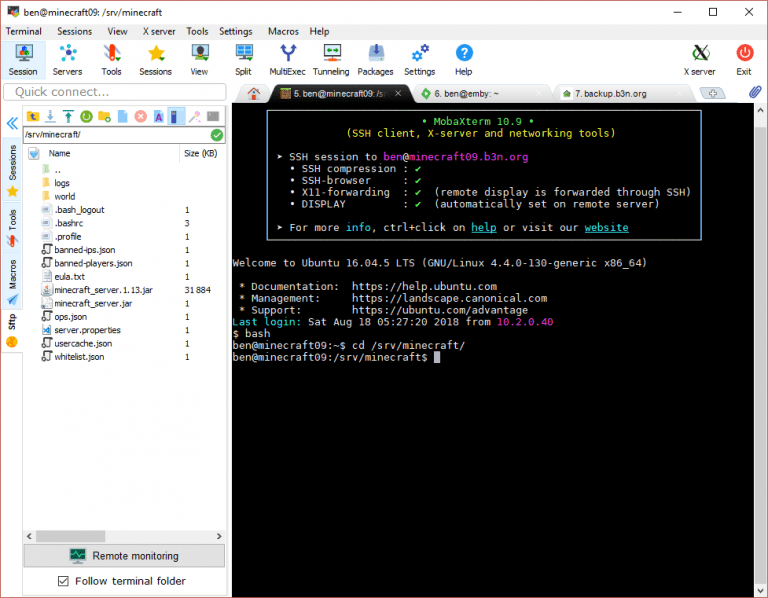The width and height of the screenshot is (768, 598).
Task: Switch to the backup.b3n.org tab
Action: [610, 93]
